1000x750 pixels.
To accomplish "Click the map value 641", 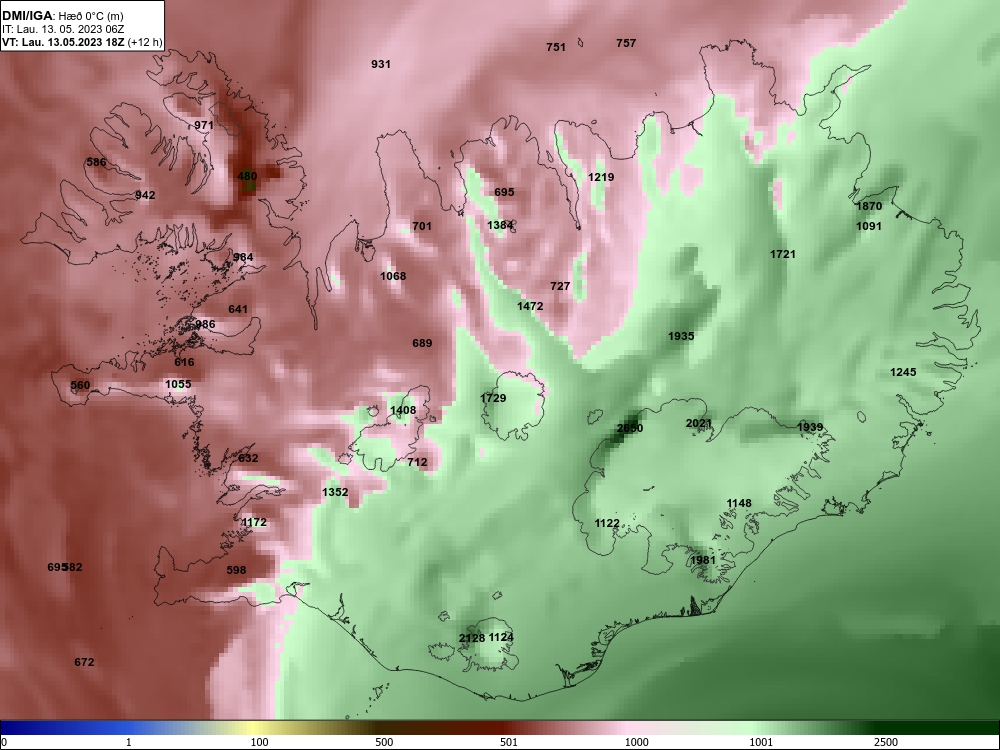I will tap(238, 309).
